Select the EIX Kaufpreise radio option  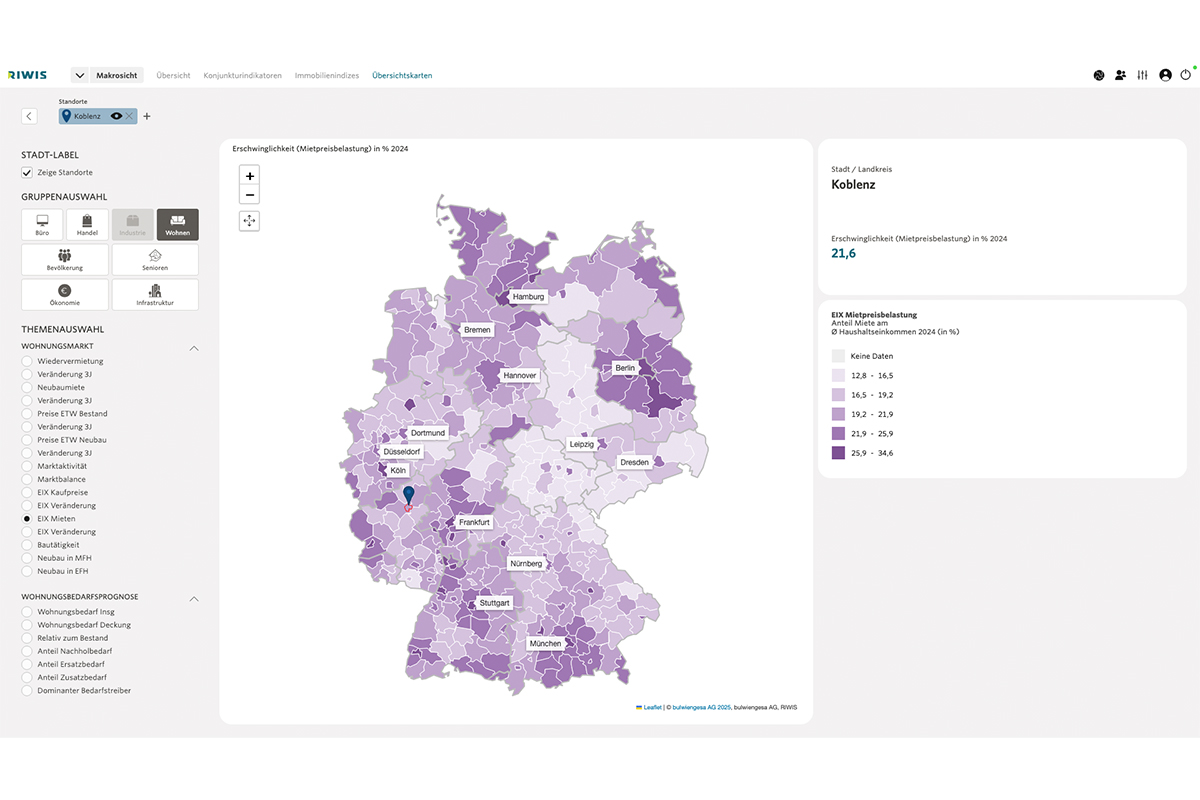(x=27, y=493)
